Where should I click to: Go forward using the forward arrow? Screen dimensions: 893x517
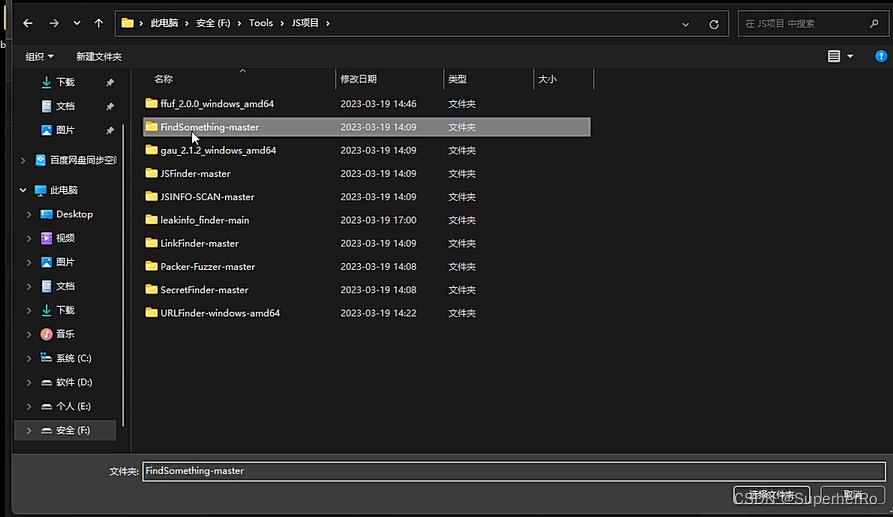coord(54,23)
